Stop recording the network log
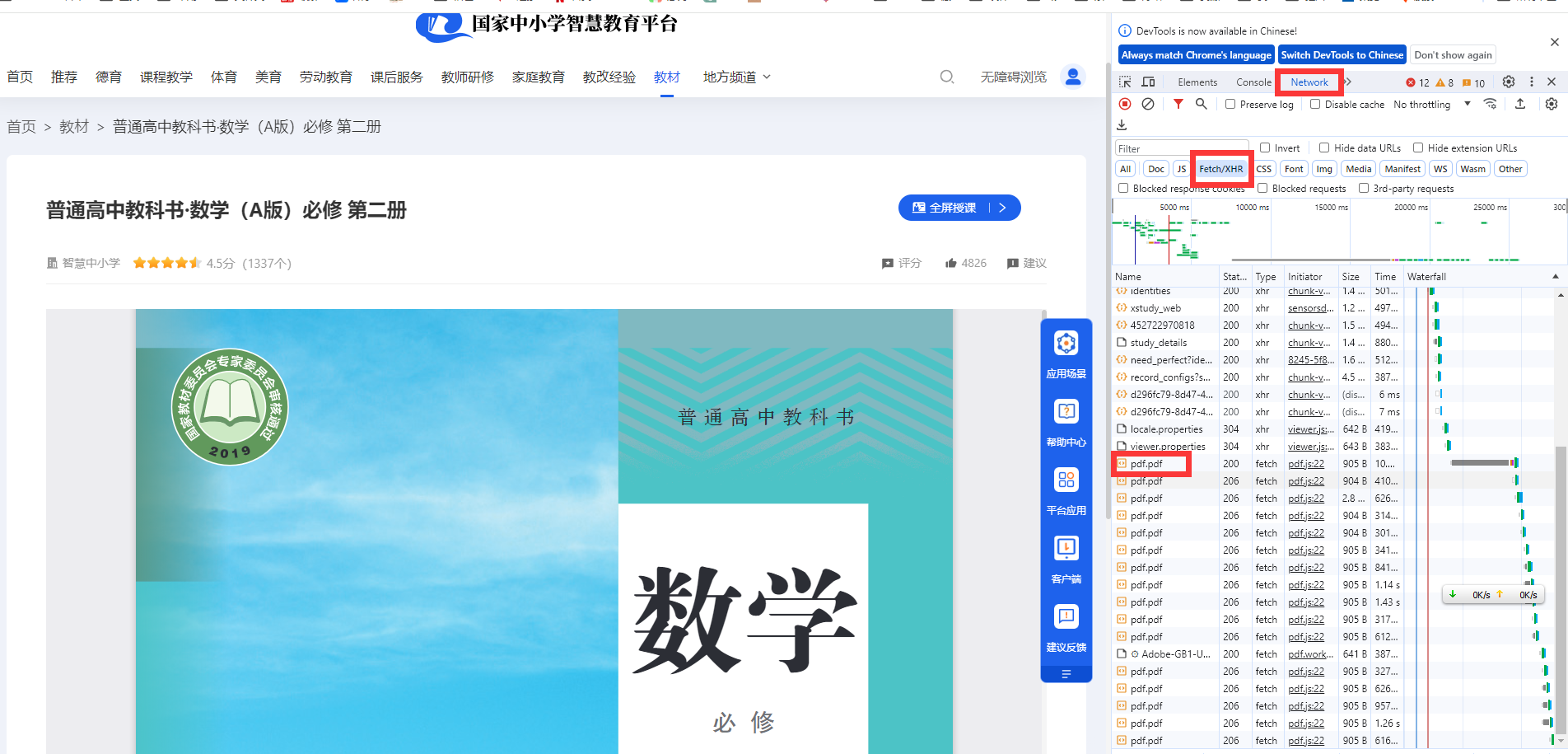 [1125, 104]
